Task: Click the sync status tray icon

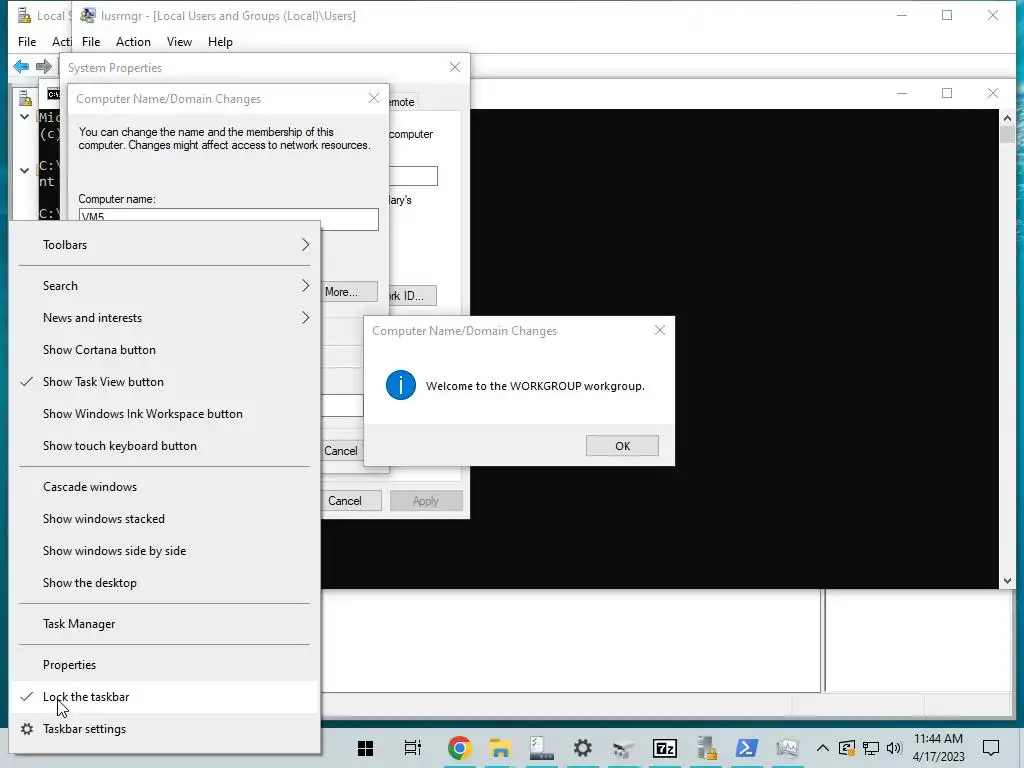Action: (847, 748)
